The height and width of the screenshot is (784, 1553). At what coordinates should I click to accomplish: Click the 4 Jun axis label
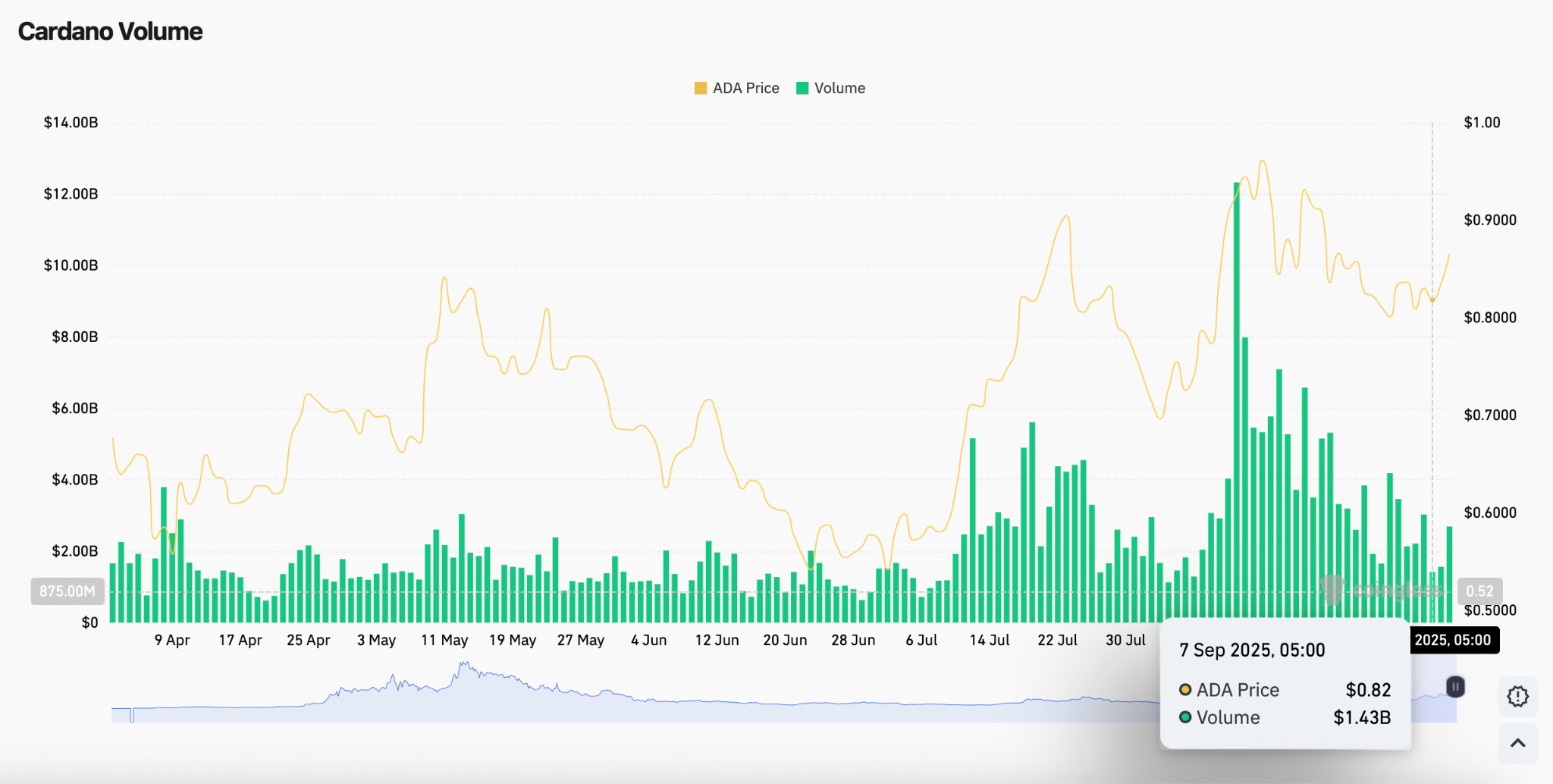pos(649,640)
